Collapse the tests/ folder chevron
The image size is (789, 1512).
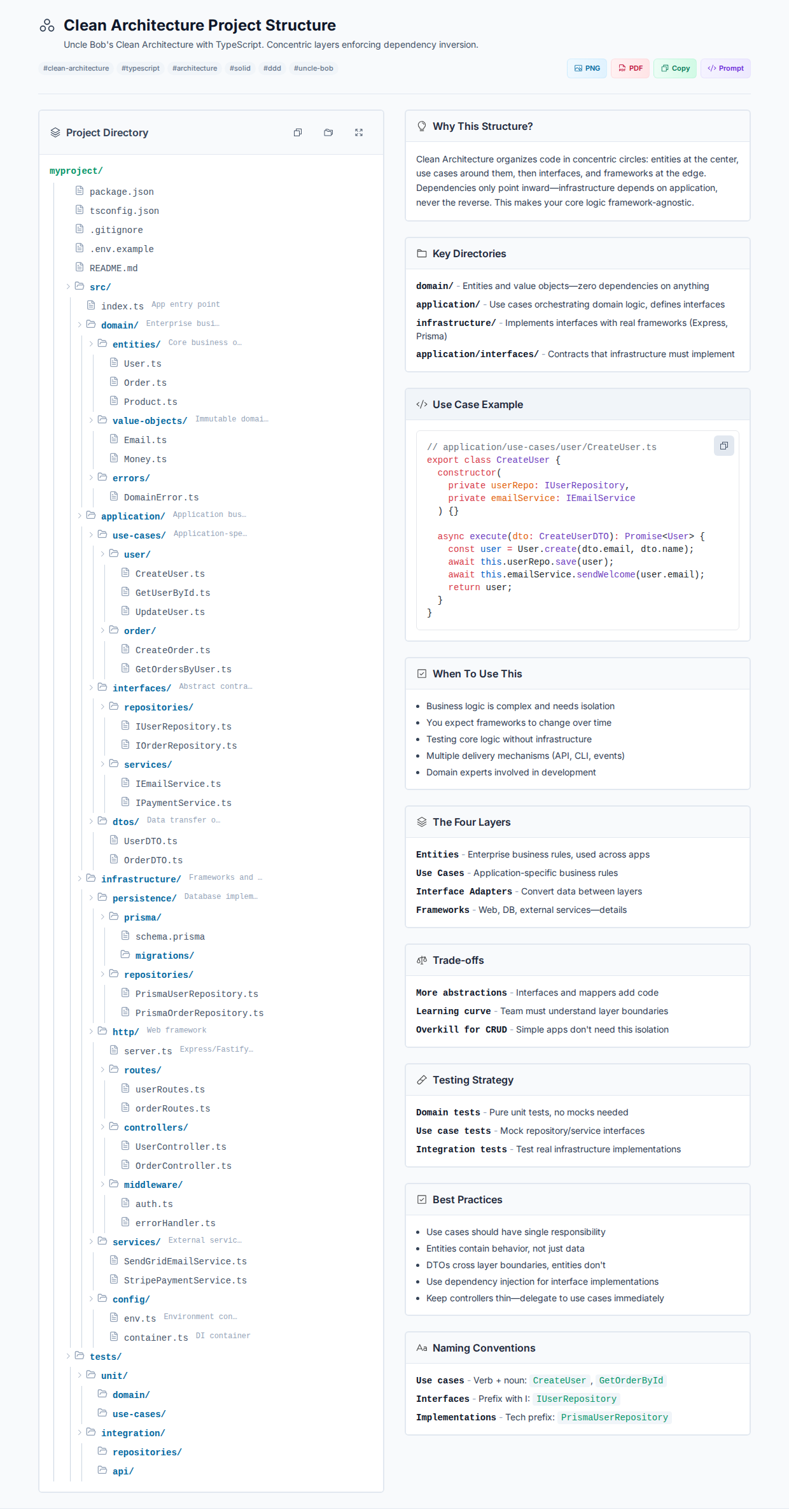(69, 1356)
